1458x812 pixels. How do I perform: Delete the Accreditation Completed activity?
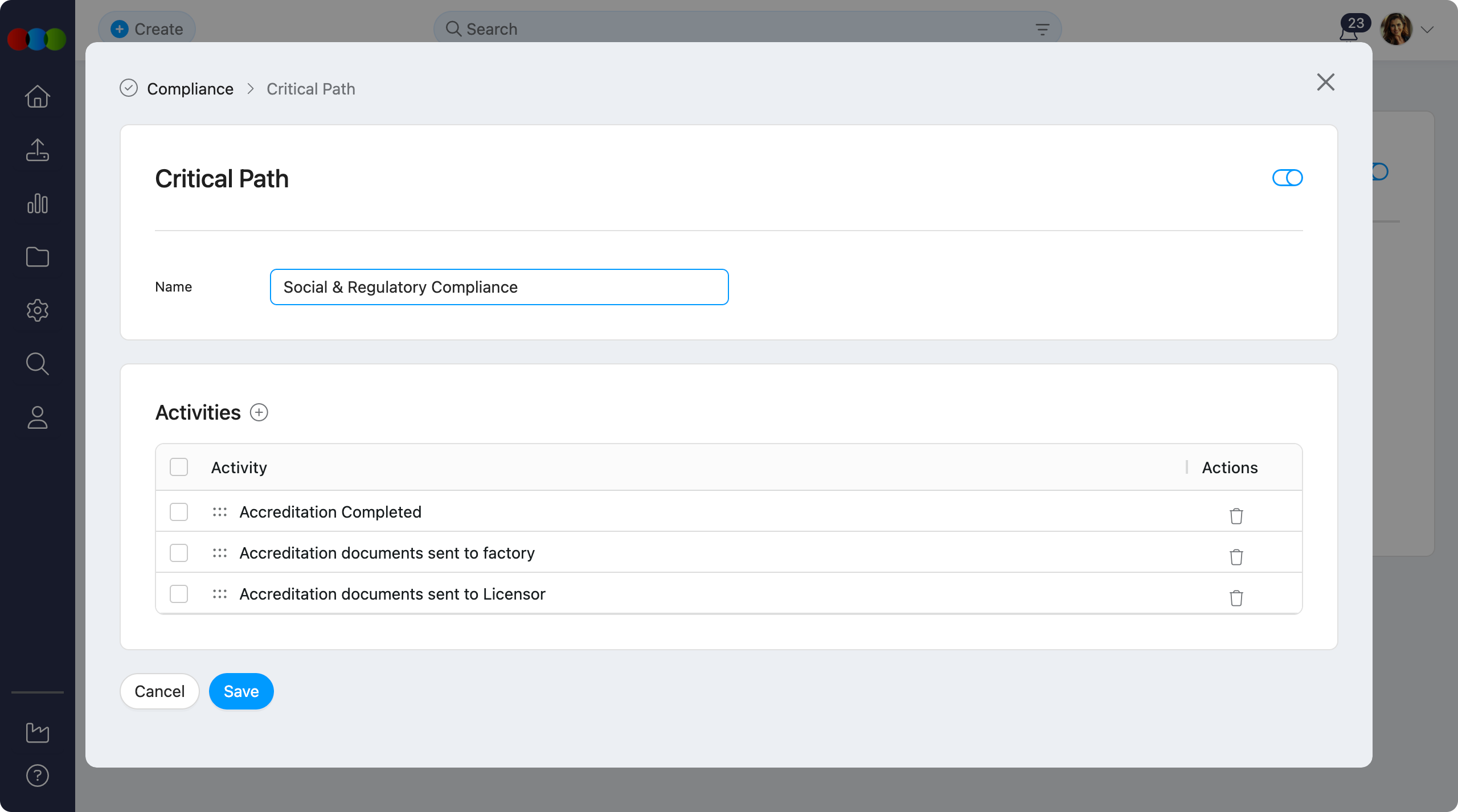pyautogui.click(x=1236, y=516)
